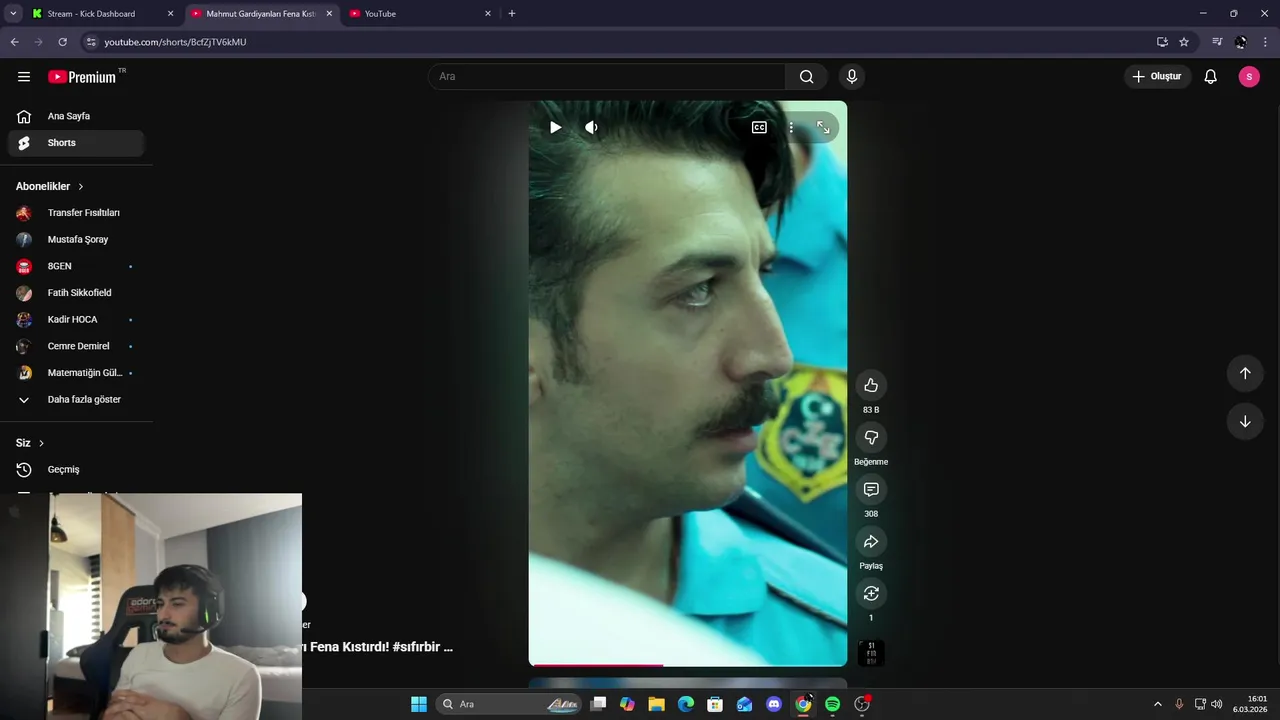Expand the Abonelikler section
Image resolution: width=1280 pixels, height=720 pixels.
(x=50, y=186)
